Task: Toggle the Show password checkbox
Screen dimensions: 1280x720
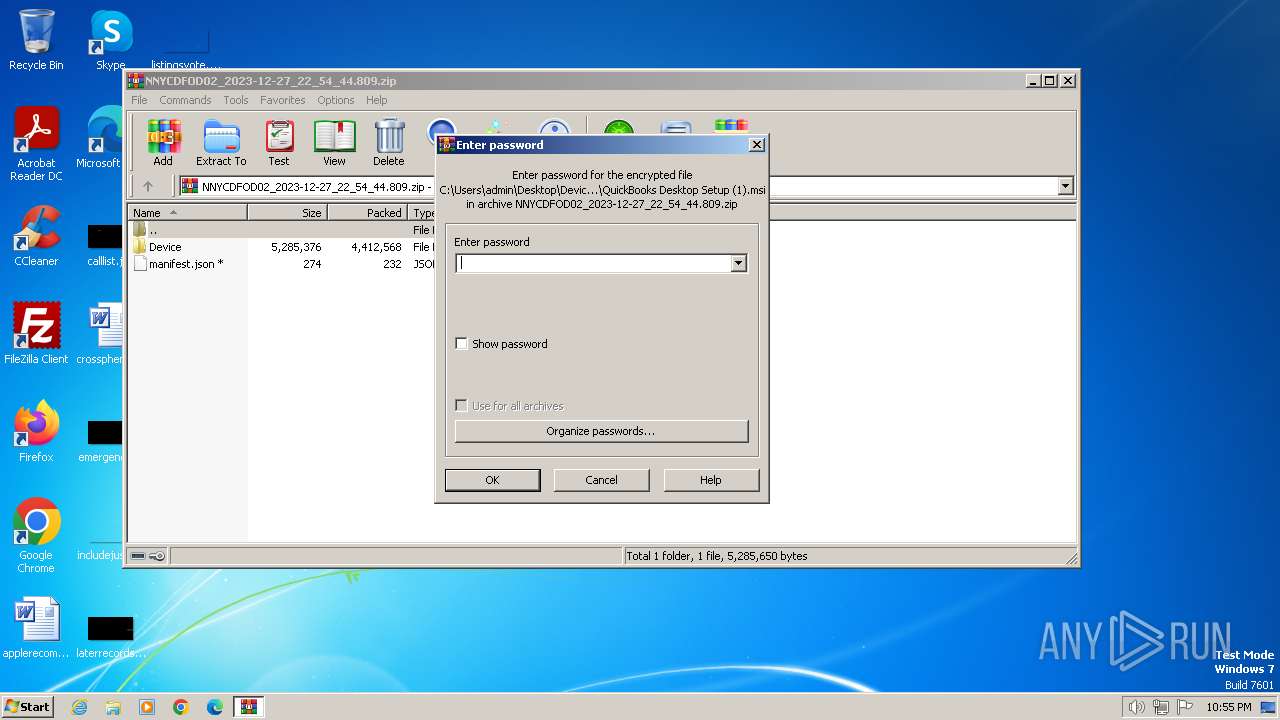Action: coord(461,344)
